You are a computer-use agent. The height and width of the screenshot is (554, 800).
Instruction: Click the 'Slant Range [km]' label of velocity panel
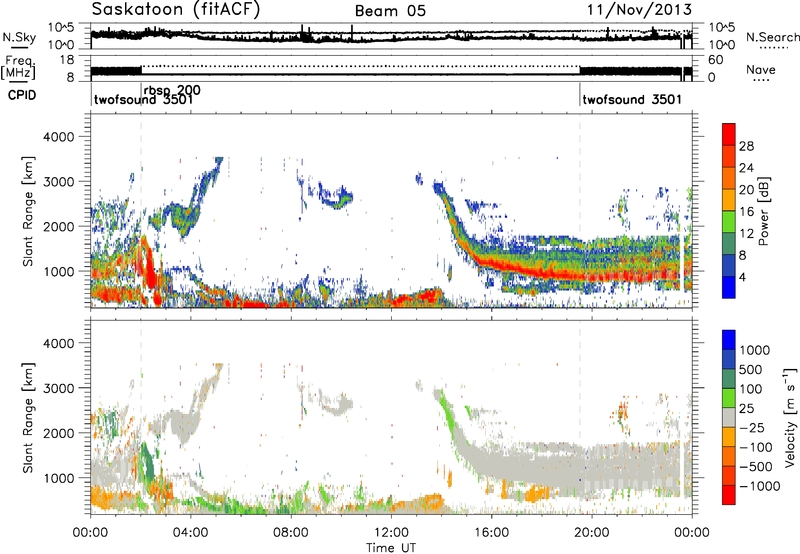(28, 417)
